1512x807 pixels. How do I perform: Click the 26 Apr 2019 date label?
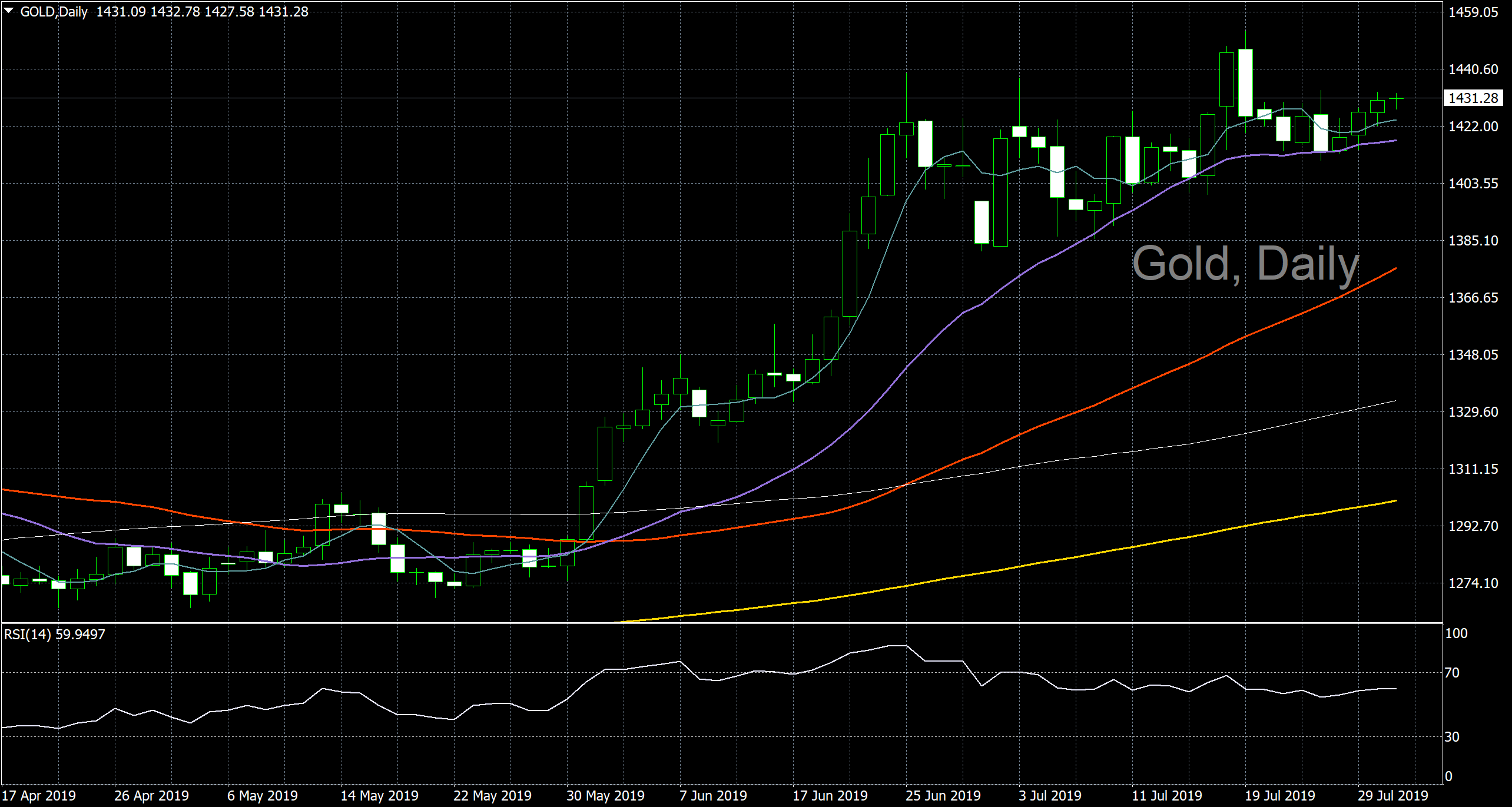point(151,796)
